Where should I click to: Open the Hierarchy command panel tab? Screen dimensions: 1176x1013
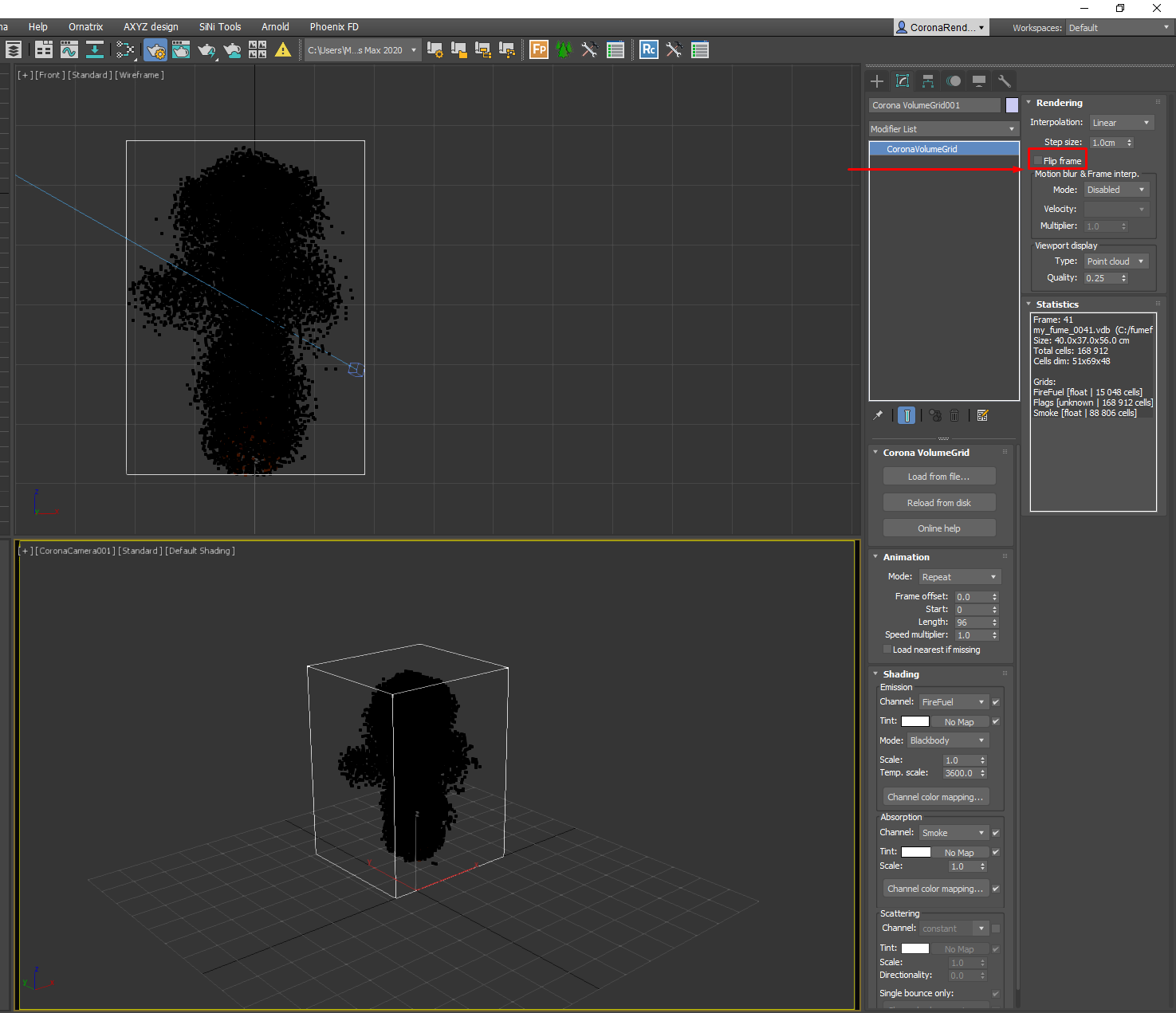pyautogui.click(x=928, y=81)
